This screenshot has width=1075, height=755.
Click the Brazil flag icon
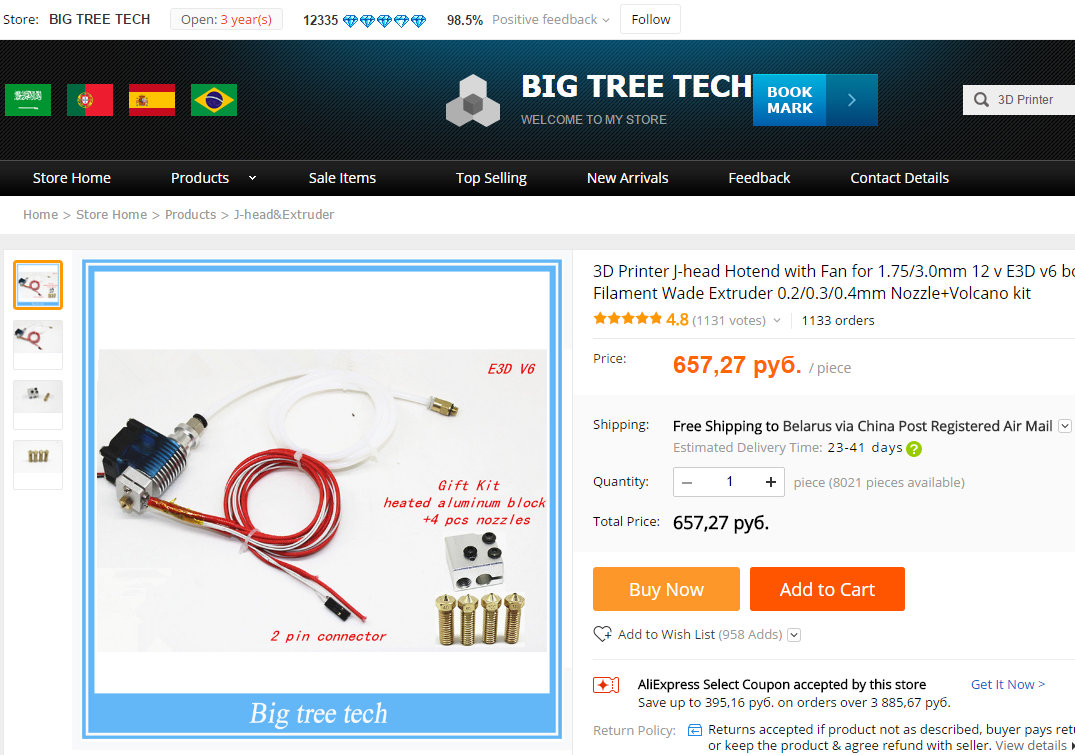pos(214,100)
